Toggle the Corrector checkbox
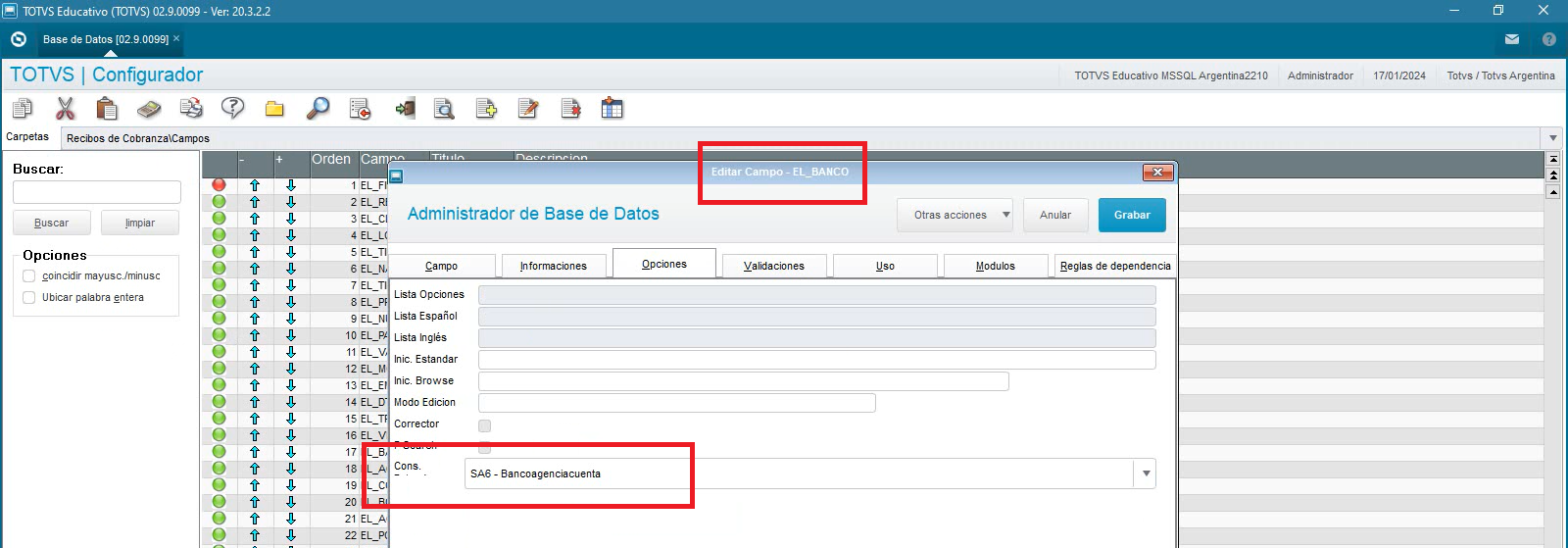1568x548 pixels. click(x=484, y=425)
